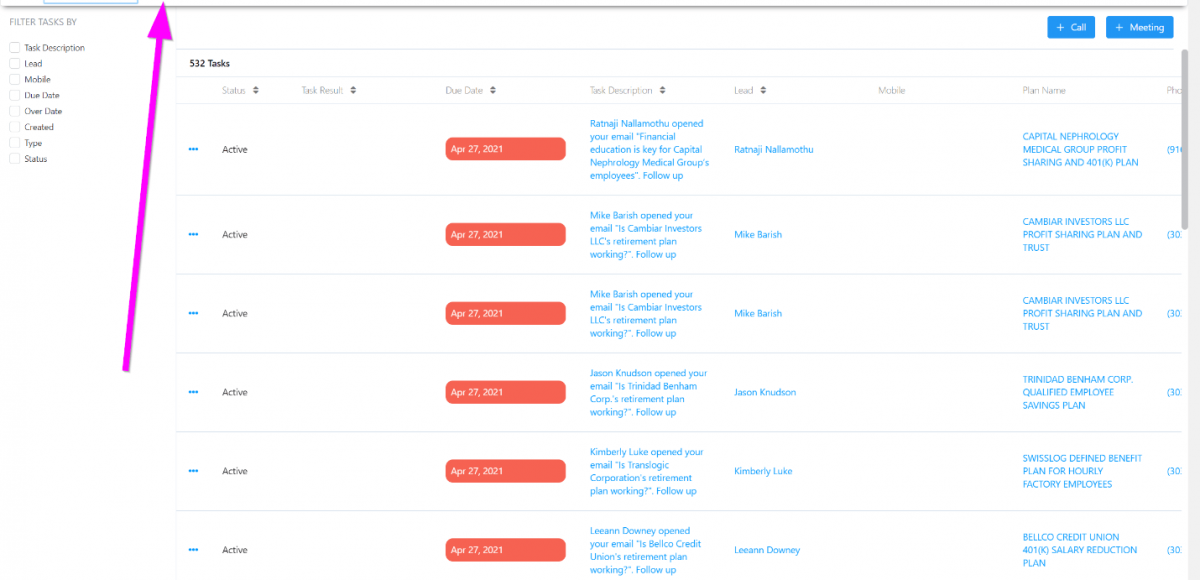
Task: Toggle the Status filter checkbox
Action: (x=15, y=159)
